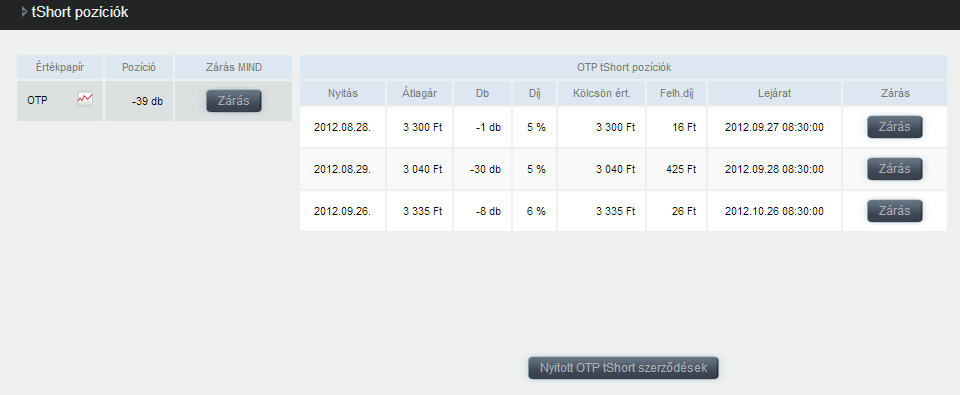Select the OTP security row

click(154, 101)
